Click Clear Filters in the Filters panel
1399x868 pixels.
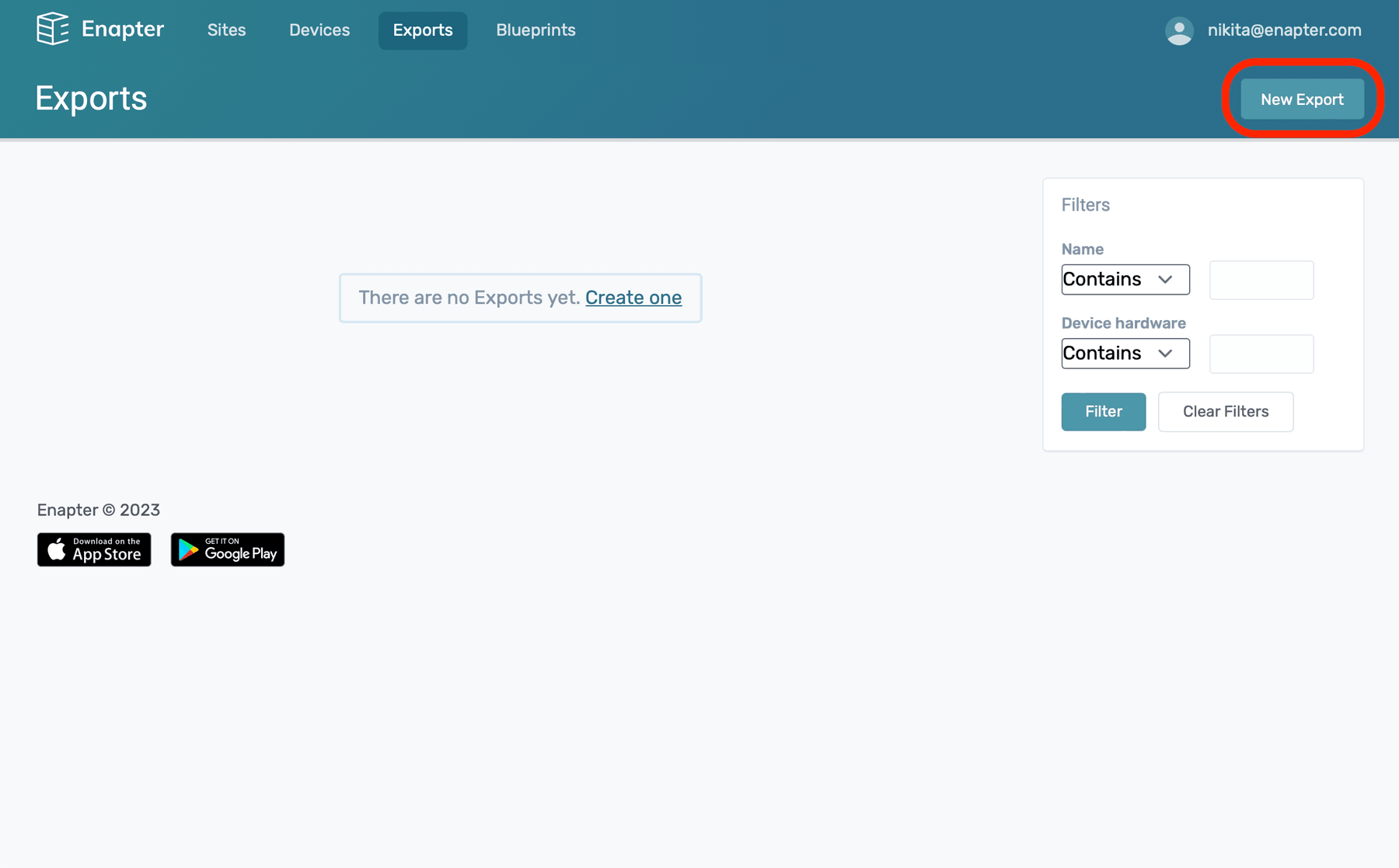pyautogui.click(x=1225, y=411)
